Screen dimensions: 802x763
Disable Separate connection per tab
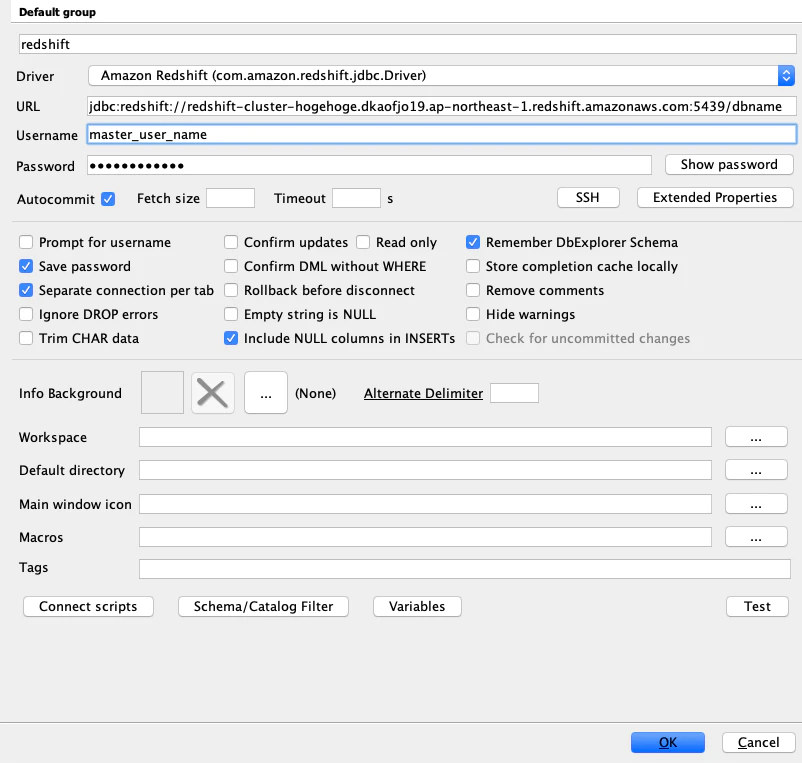pyautogui.click(x=26, y=290)
